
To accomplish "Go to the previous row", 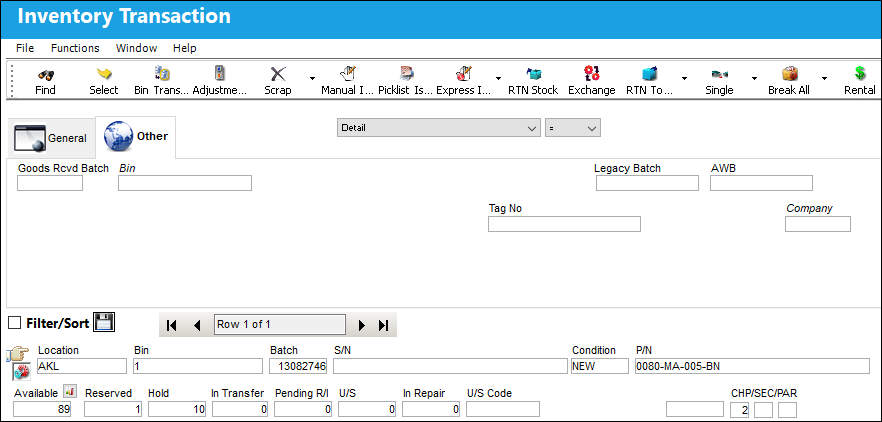I will 197,325.
